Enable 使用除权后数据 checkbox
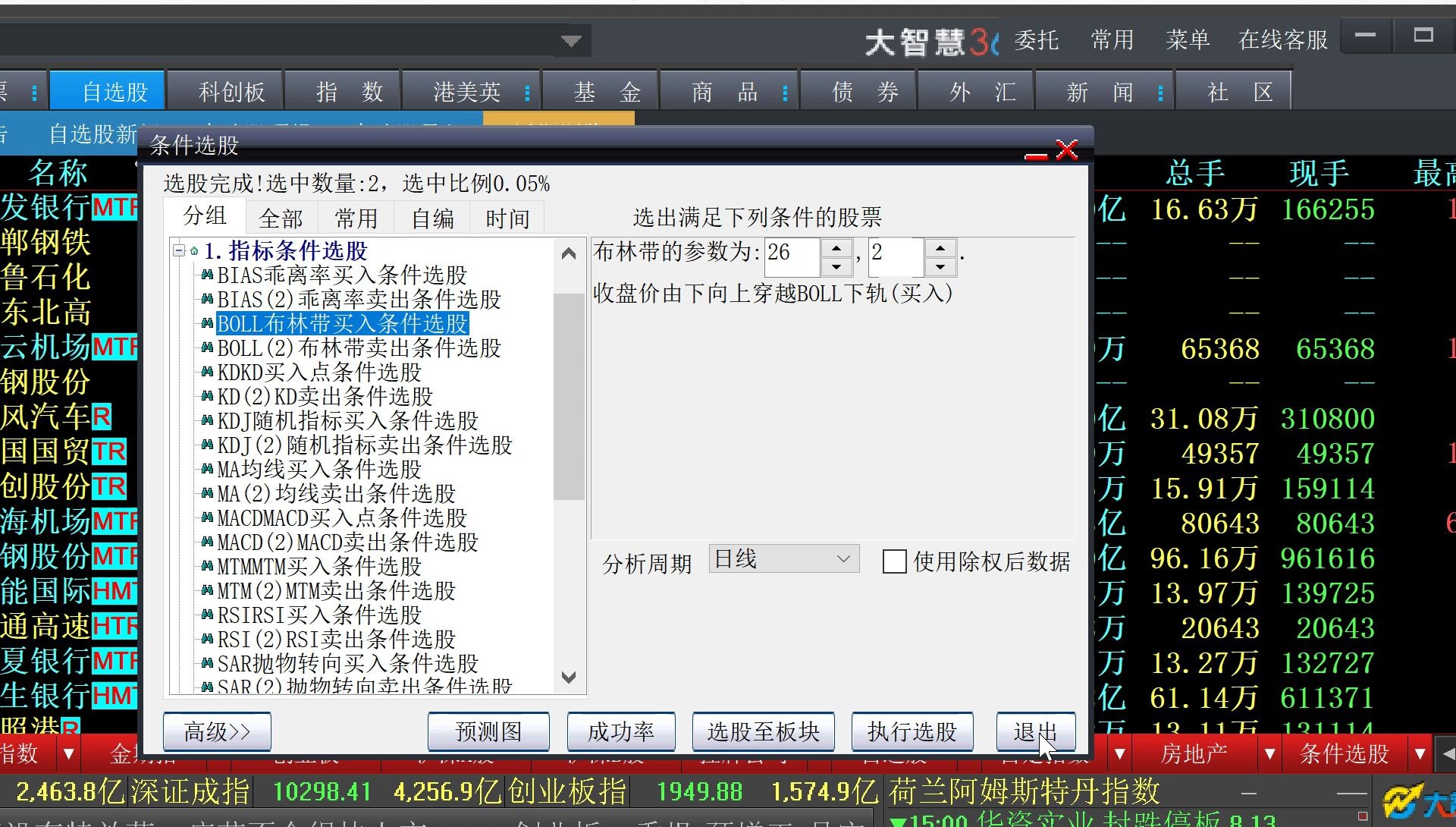 (894, 561)
